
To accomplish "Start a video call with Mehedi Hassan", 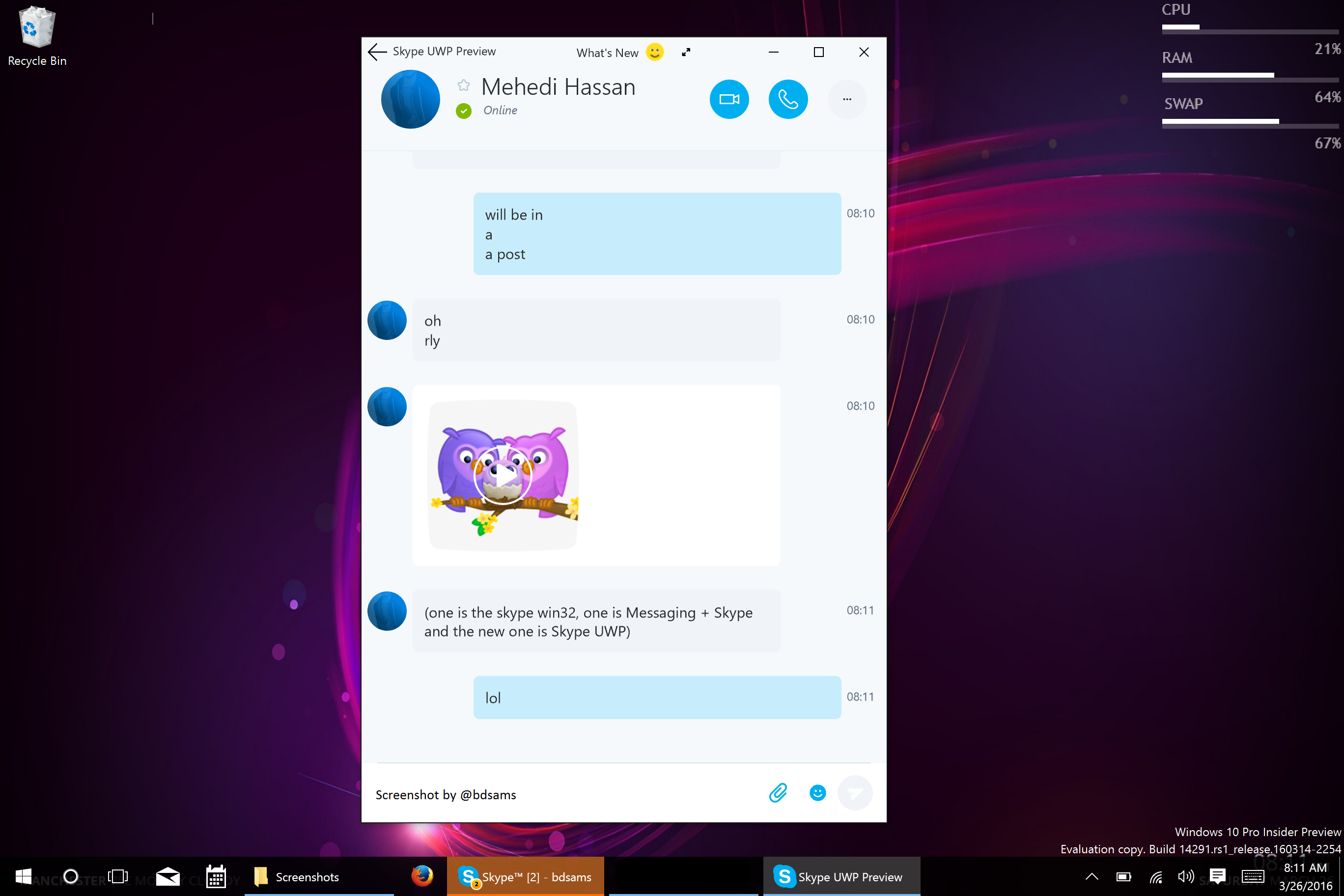I will [729, 99].
